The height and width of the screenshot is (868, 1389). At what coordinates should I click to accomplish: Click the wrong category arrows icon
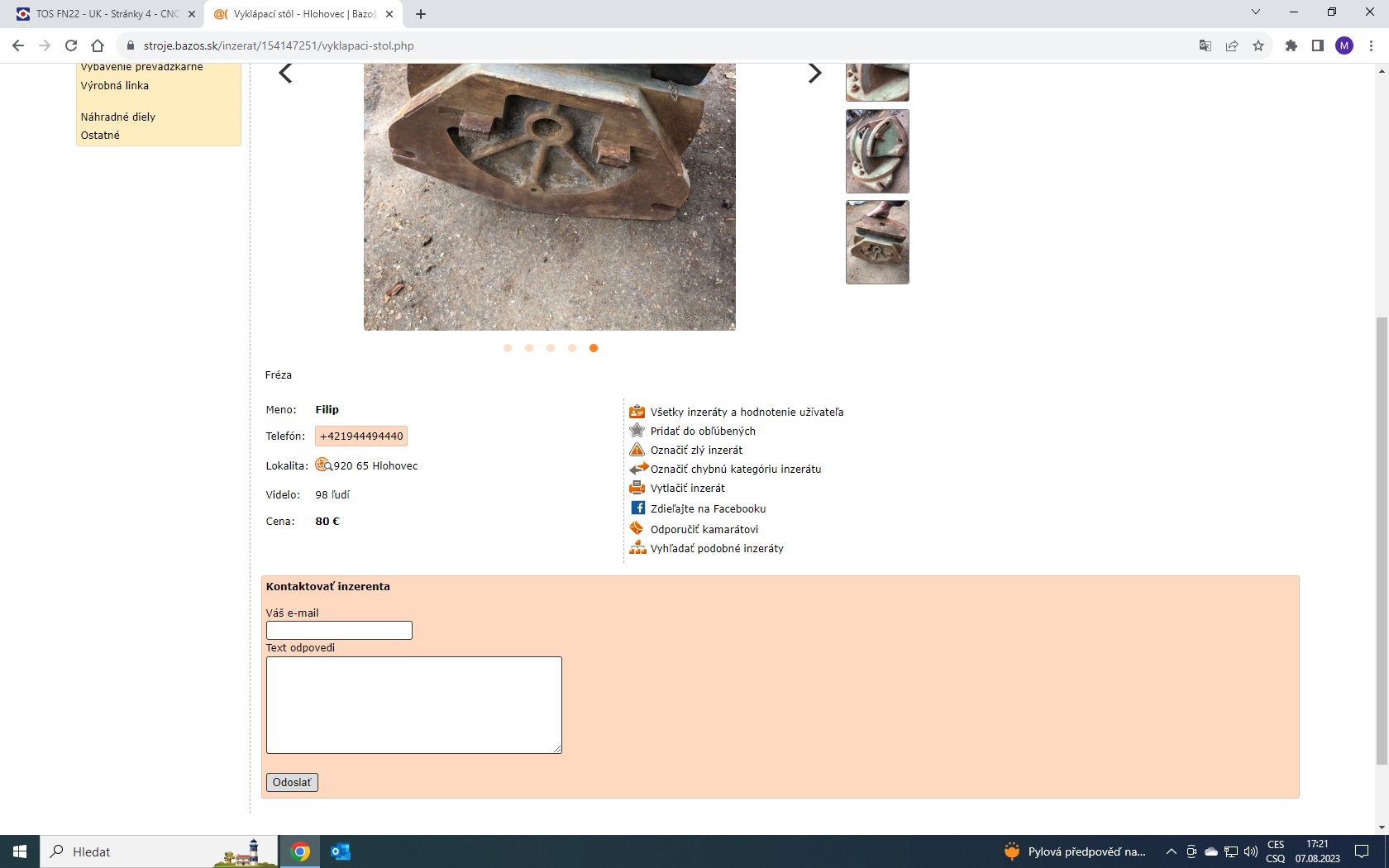tap(638, 469)
